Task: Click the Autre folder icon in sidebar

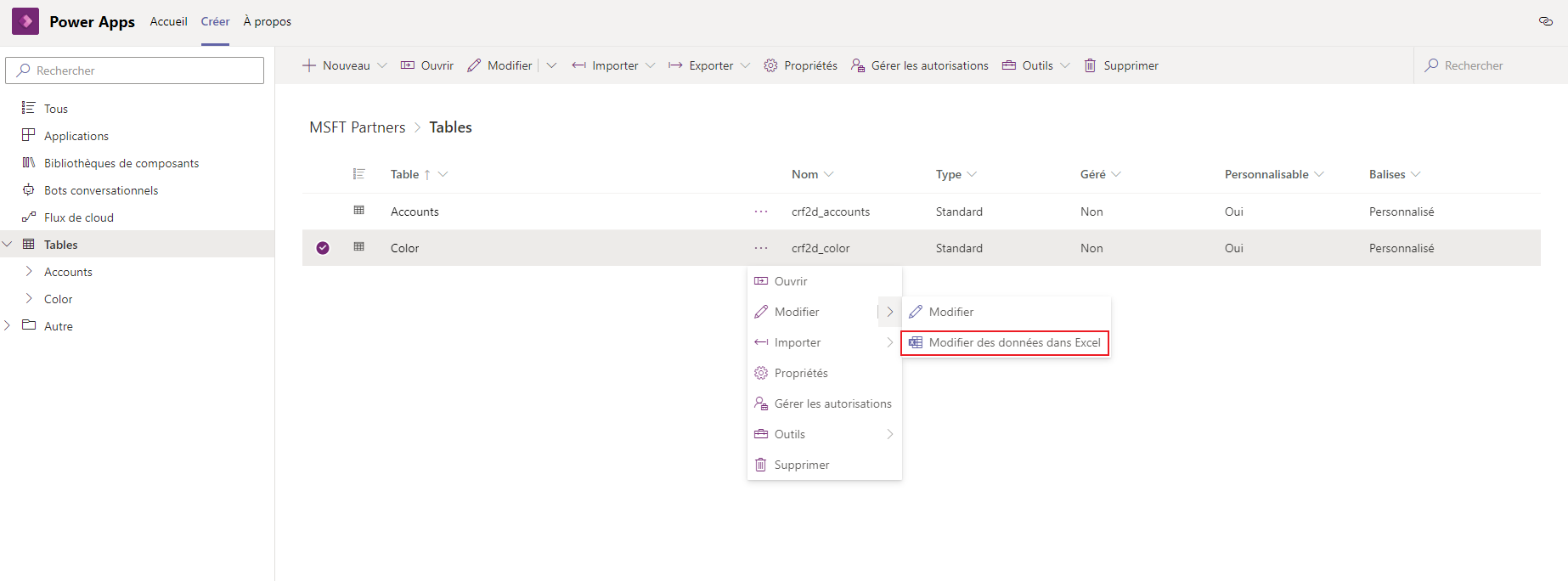Action: tap(29, 325)
